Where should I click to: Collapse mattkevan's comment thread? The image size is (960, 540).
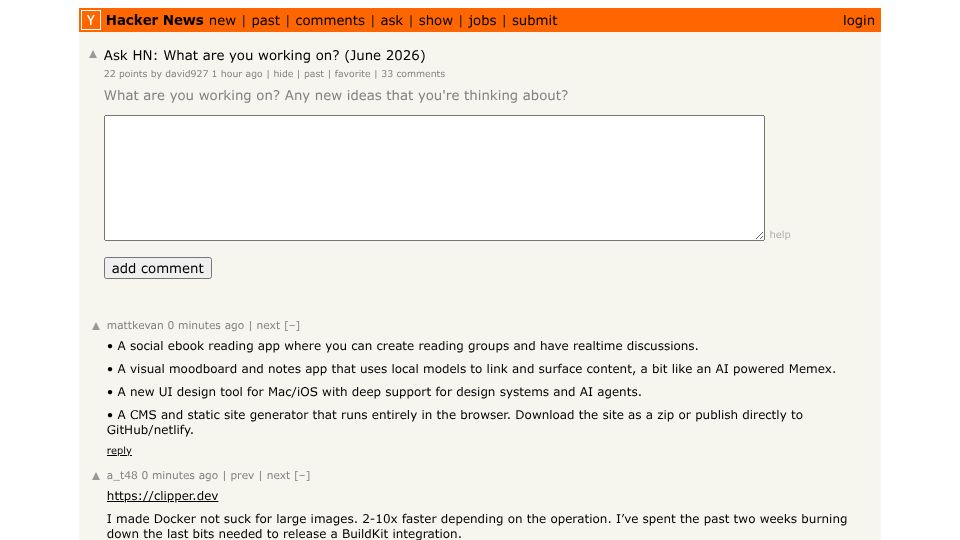tap(292, 325)
